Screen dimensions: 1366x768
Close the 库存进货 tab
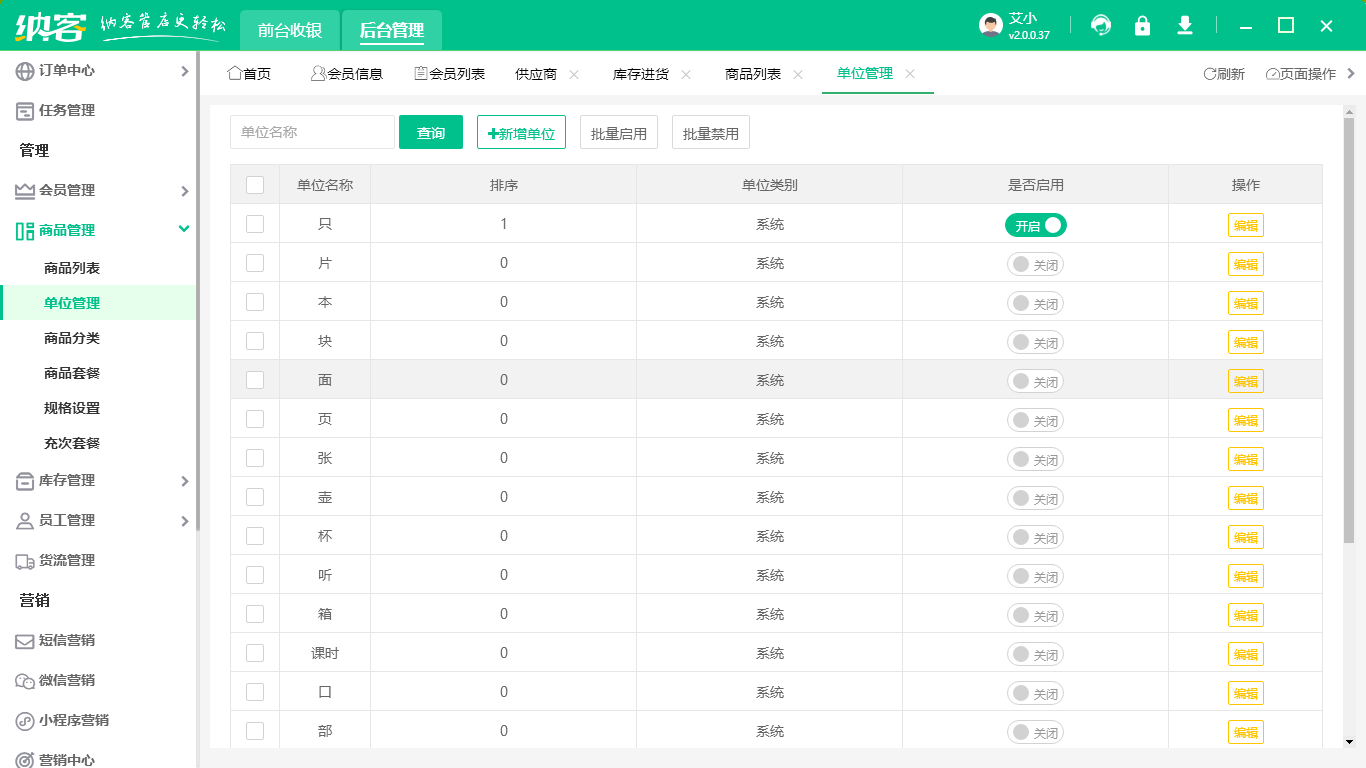tap(686, 74)
